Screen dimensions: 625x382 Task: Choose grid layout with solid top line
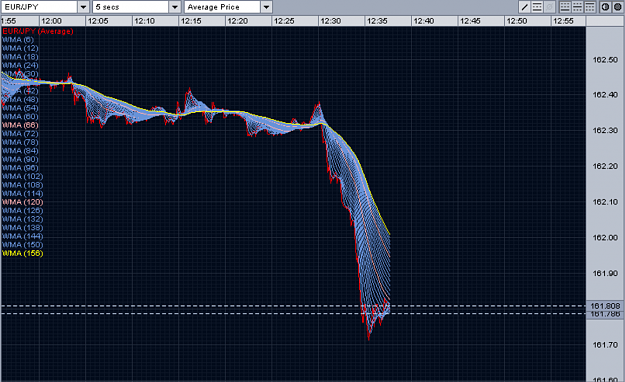click(590, 7)
